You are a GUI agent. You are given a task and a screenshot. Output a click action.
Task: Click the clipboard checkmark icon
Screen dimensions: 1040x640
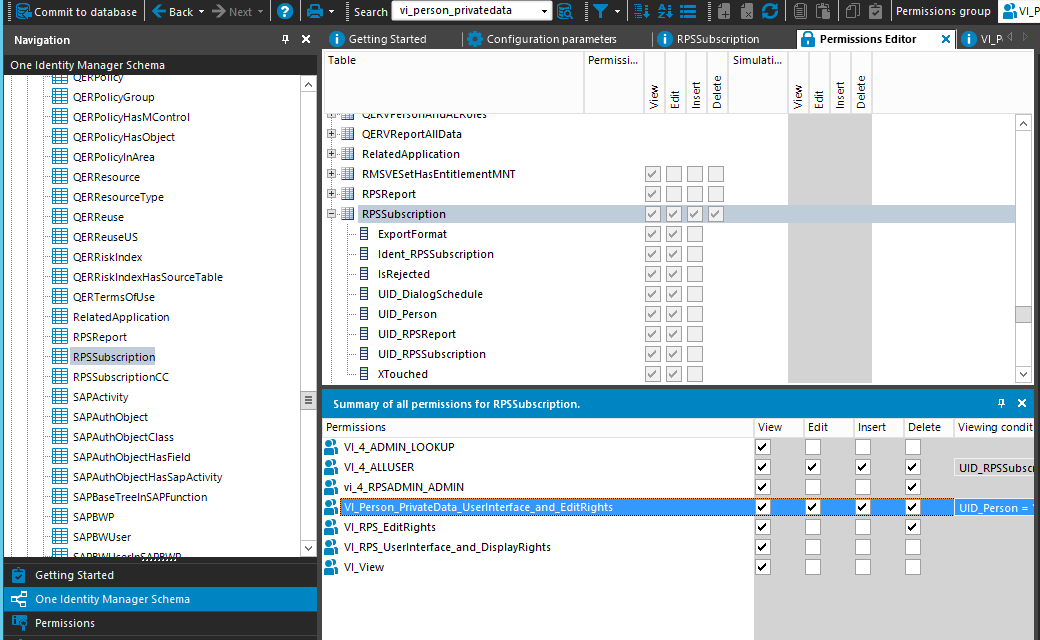point(876,11)
